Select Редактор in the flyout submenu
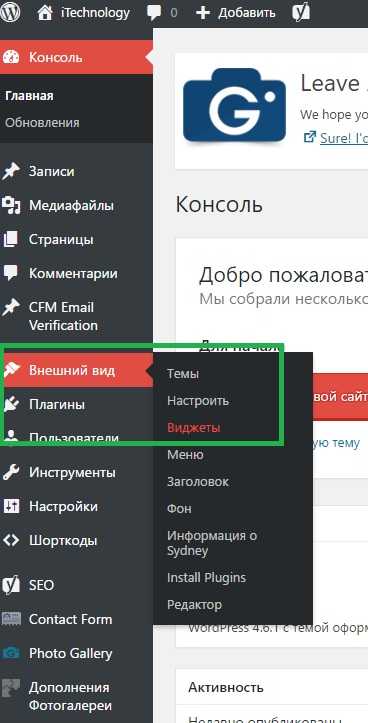 coord(195,604)
